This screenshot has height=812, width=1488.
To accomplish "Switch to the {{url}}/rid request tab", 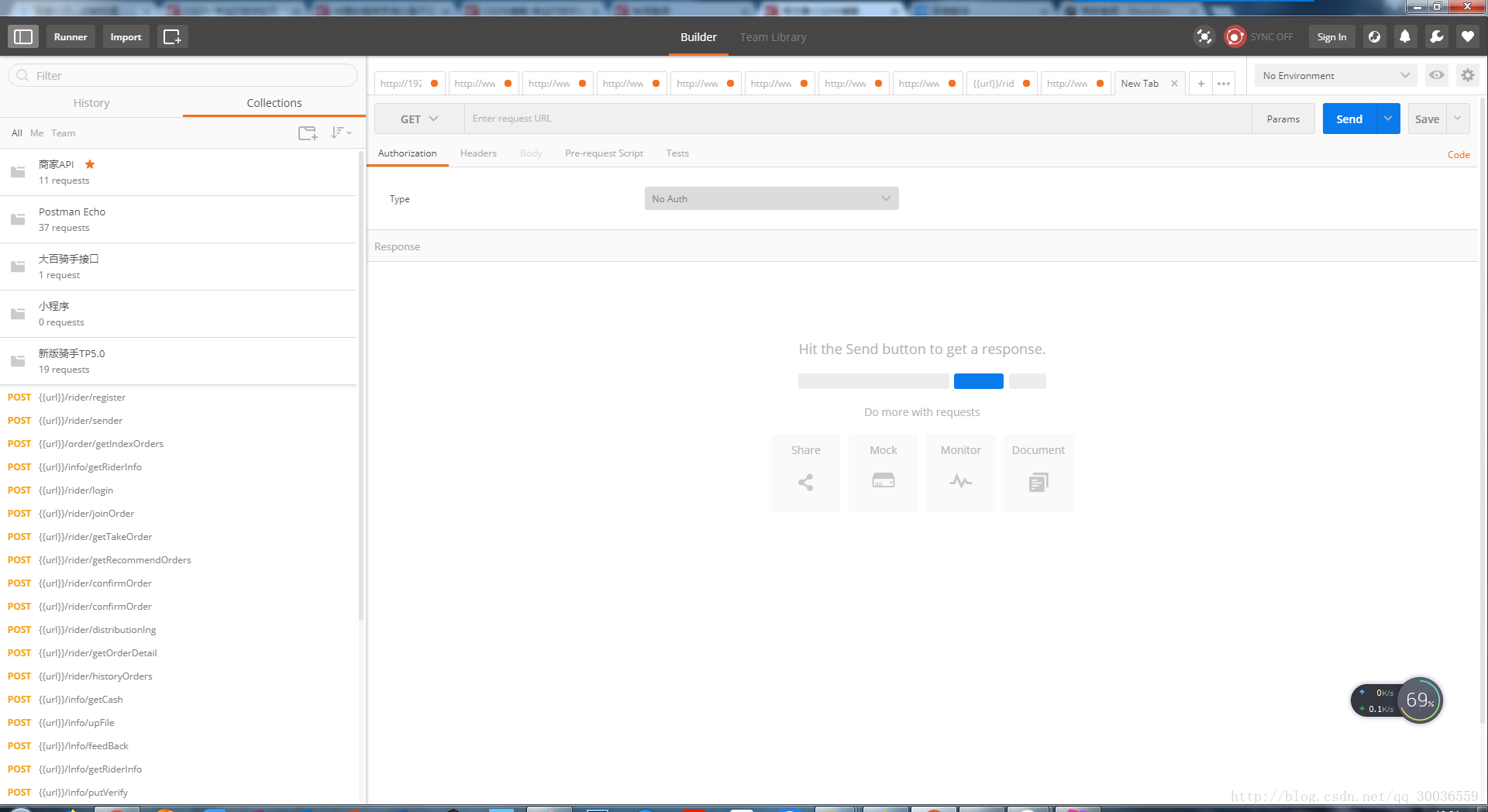I will click(x=1001, y=83).
